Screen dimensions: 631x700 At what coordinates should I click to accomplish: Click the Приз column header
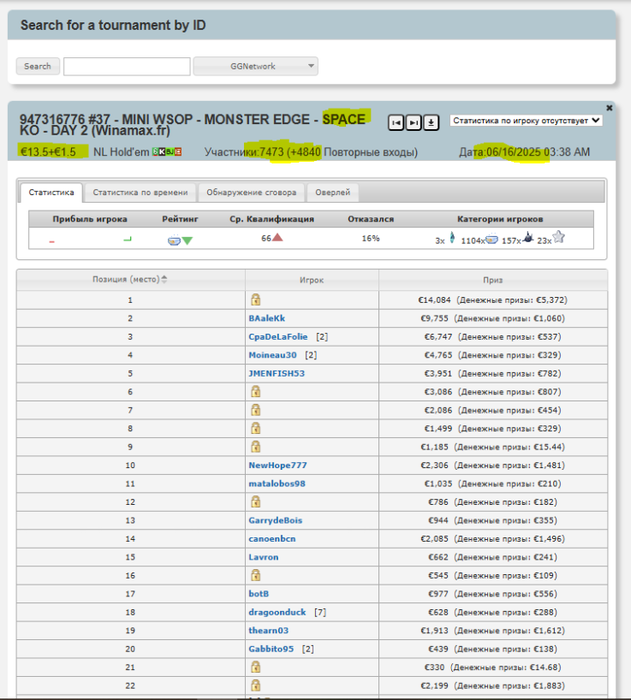[493, 280]
